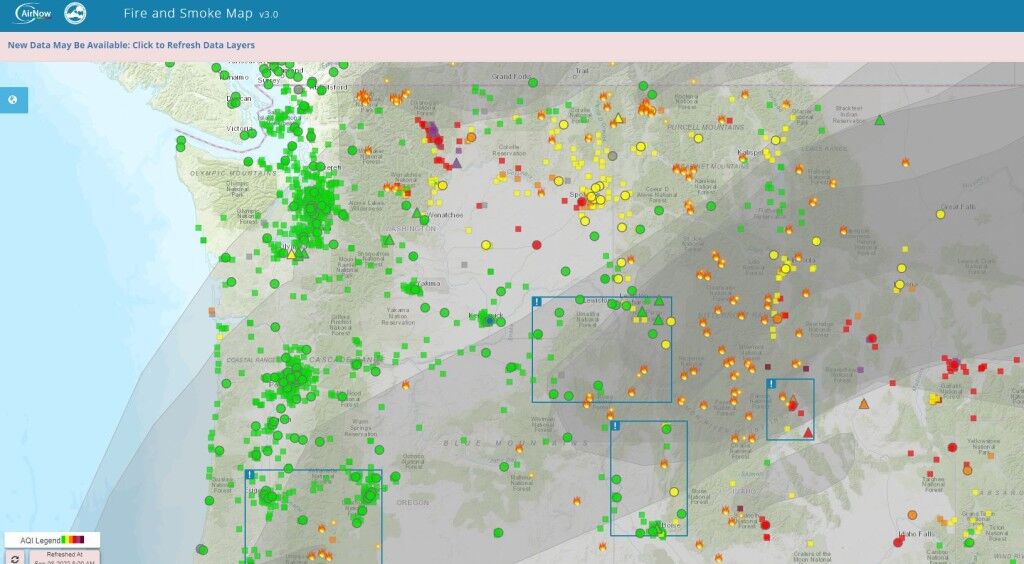
Task: Select the yellow triangle monitor near Olympia
Action: [291, 254]
